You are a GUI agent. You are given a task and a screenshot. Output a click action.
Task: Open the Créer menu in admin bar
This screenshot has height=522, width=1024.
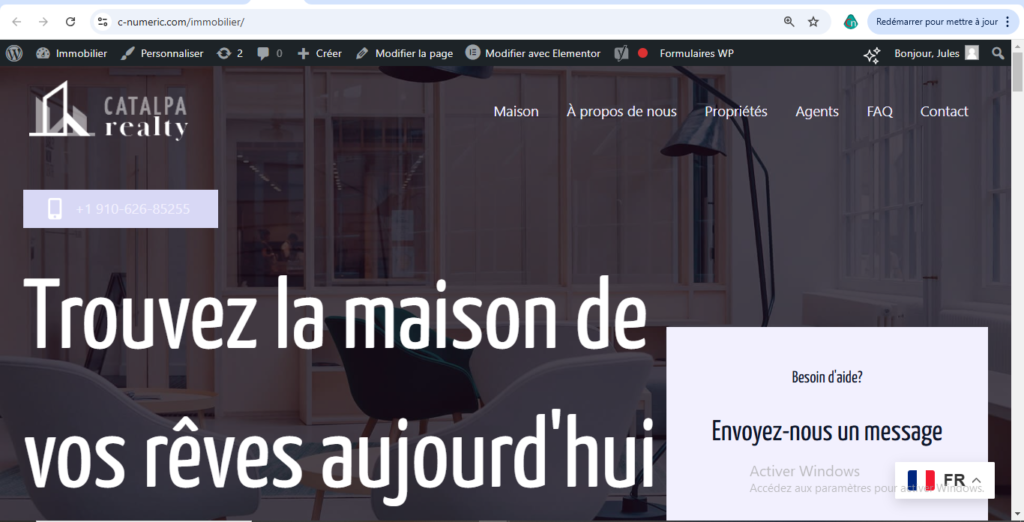319,53
